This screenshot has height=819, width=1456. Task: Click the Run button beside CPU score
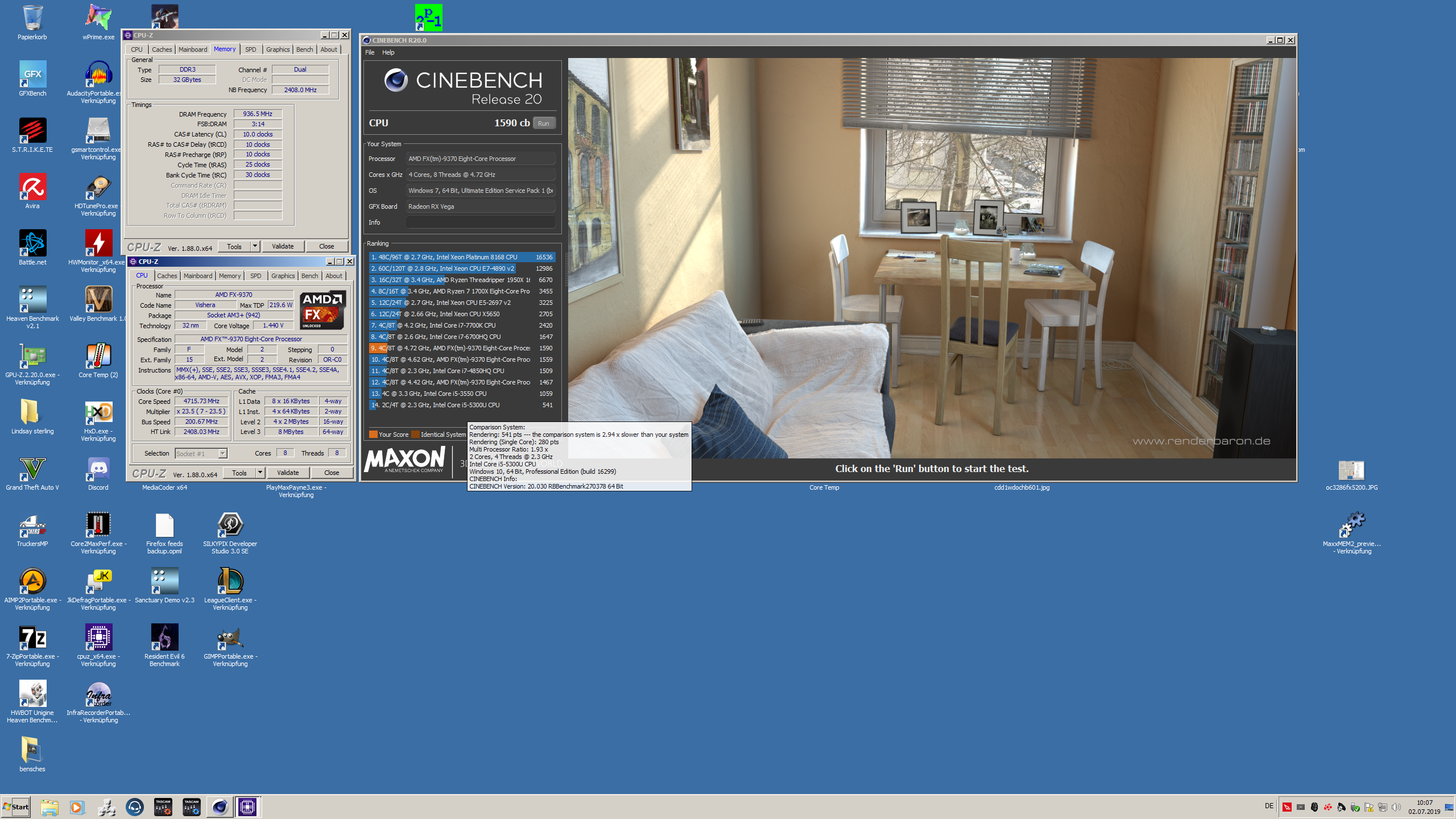coord(544,123)
